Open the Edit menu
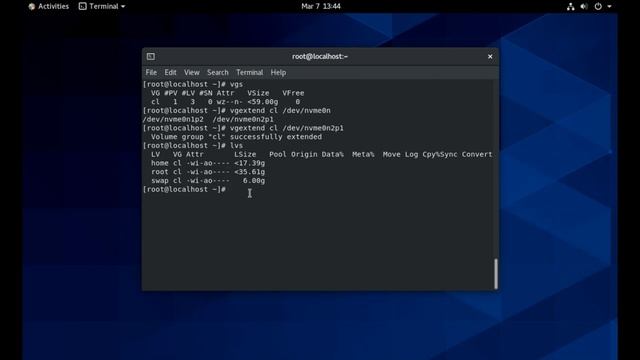The height and width of the screenshot is (360, 640). 170,72
